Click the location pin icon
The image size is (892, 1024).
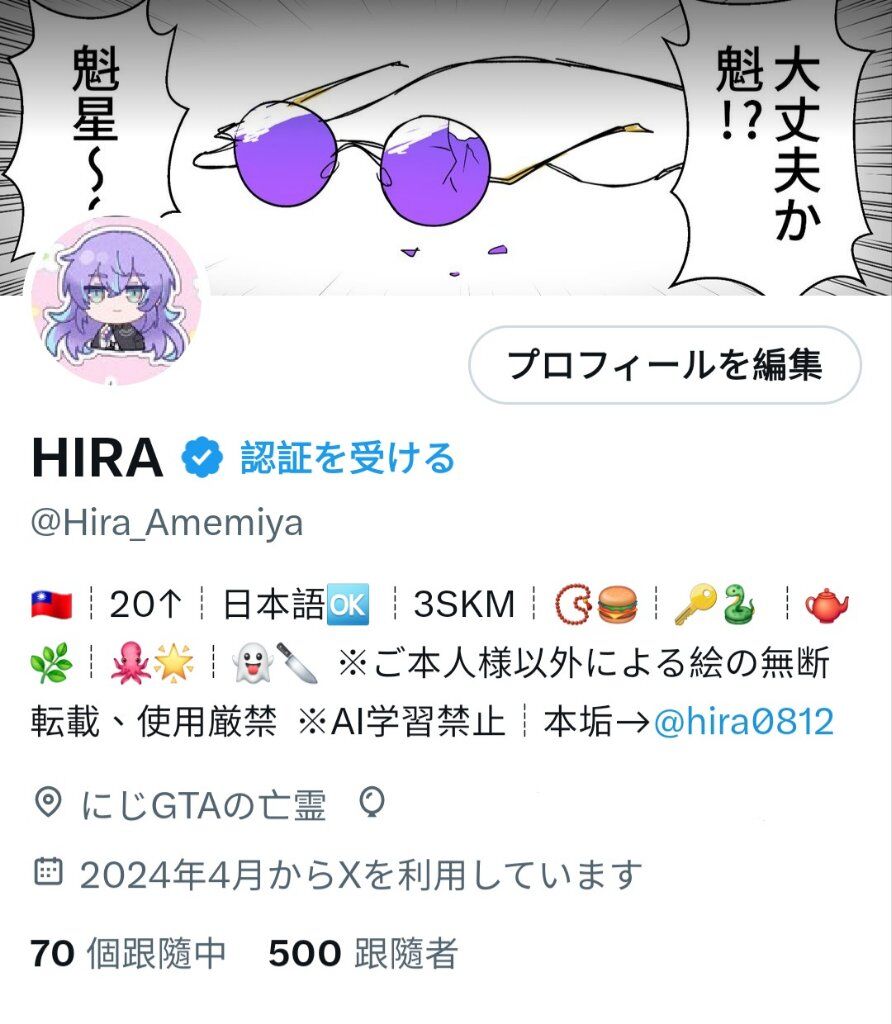point(48,803)
